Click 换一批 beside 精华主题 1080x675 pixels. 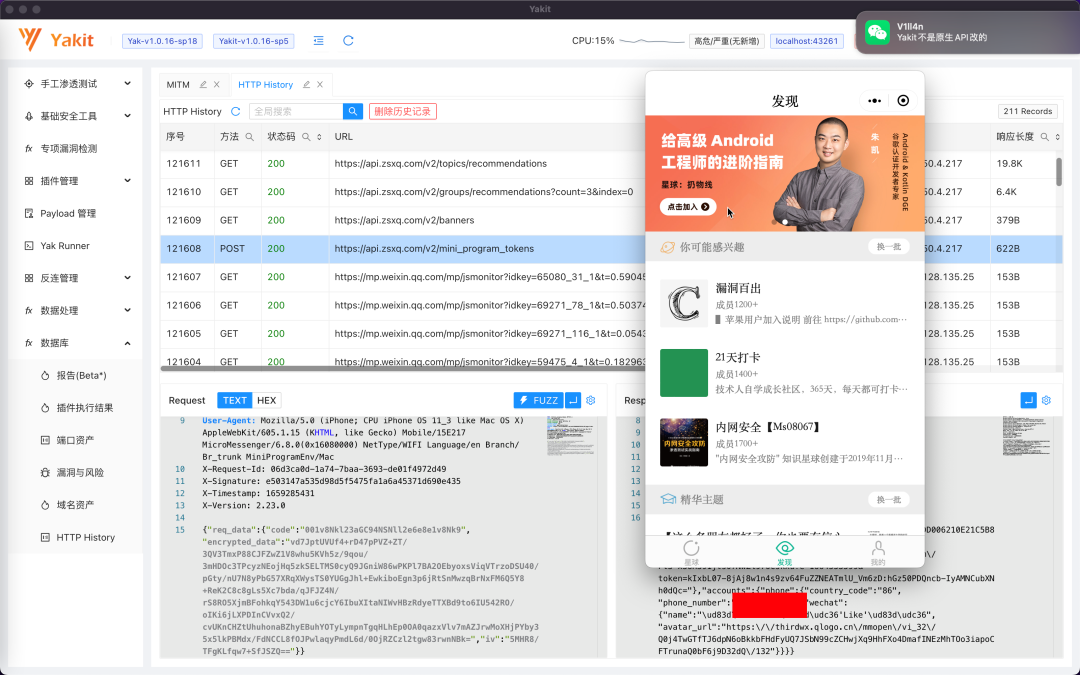(x=889, y=499)
